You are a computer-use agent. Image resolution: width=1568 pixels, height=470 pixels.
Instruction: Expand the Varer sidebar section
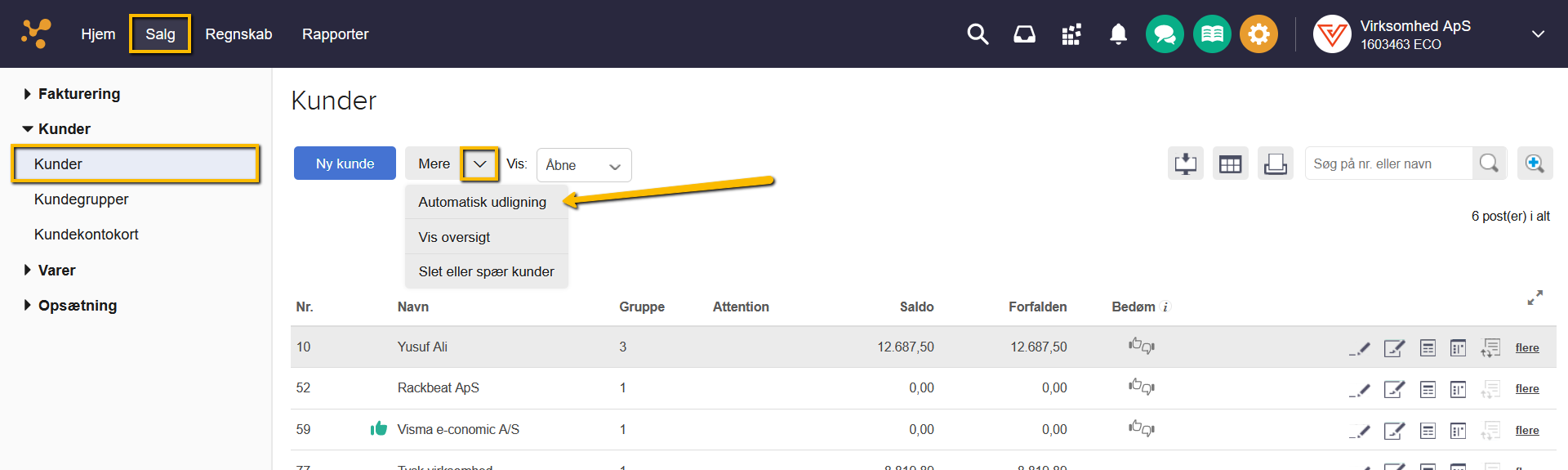pos(56,271)
